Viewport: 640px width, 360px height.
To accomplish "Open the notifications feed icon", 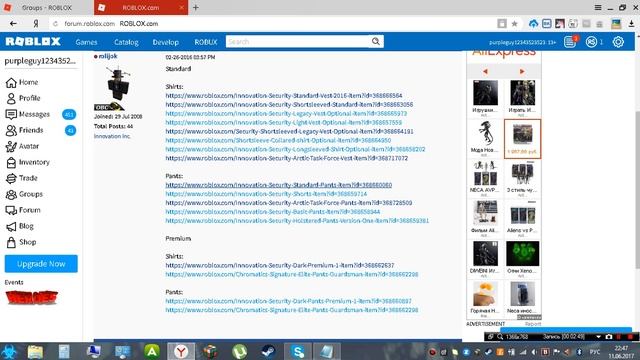I will [570, 42].
